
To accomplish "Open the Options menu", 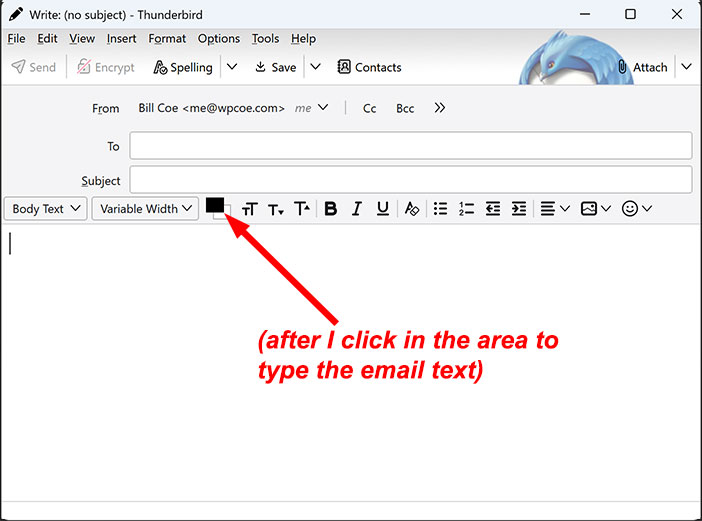I will 219,39.
